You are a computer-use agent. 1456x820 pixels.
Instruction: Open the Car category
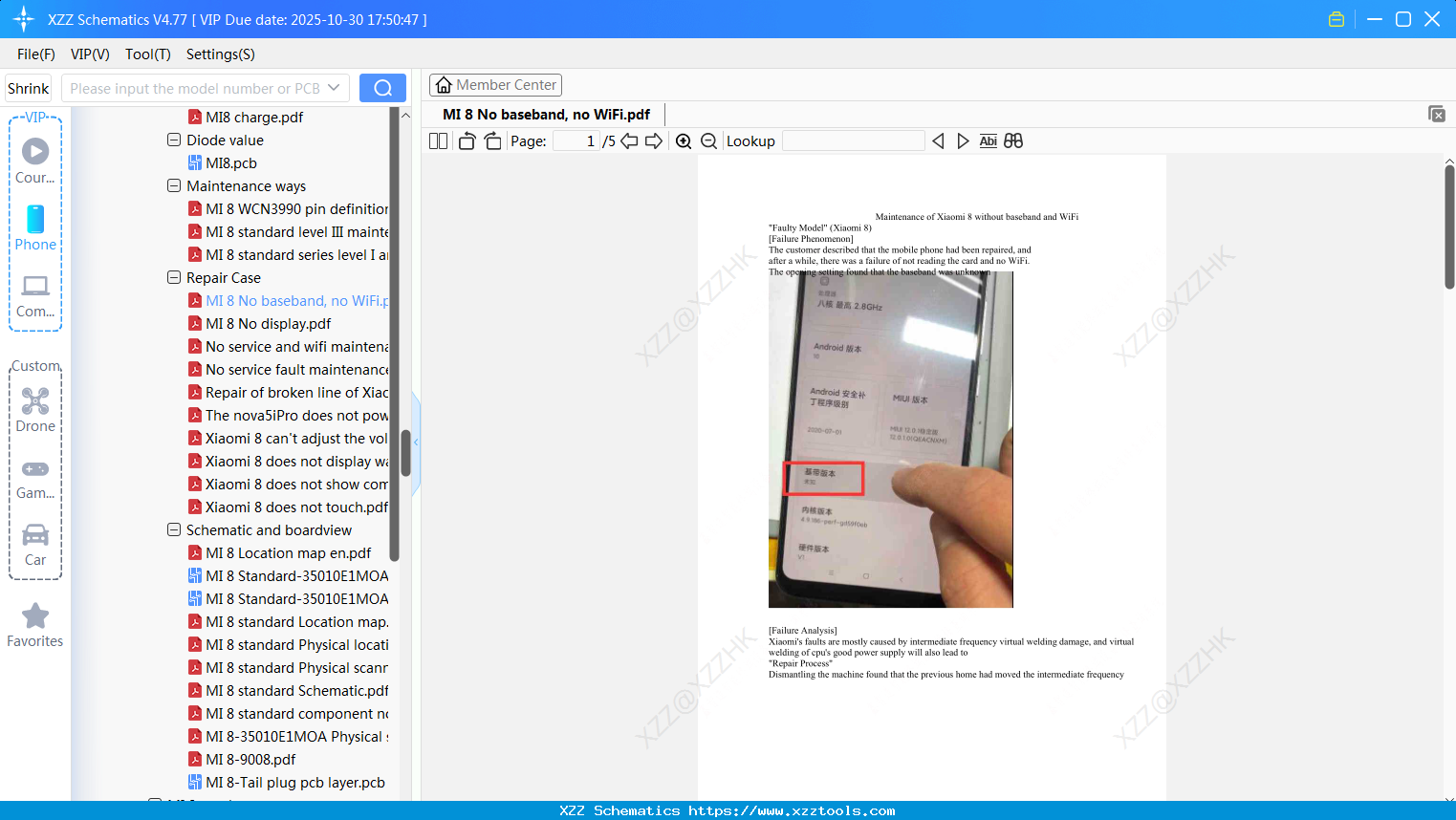point(35,545)
